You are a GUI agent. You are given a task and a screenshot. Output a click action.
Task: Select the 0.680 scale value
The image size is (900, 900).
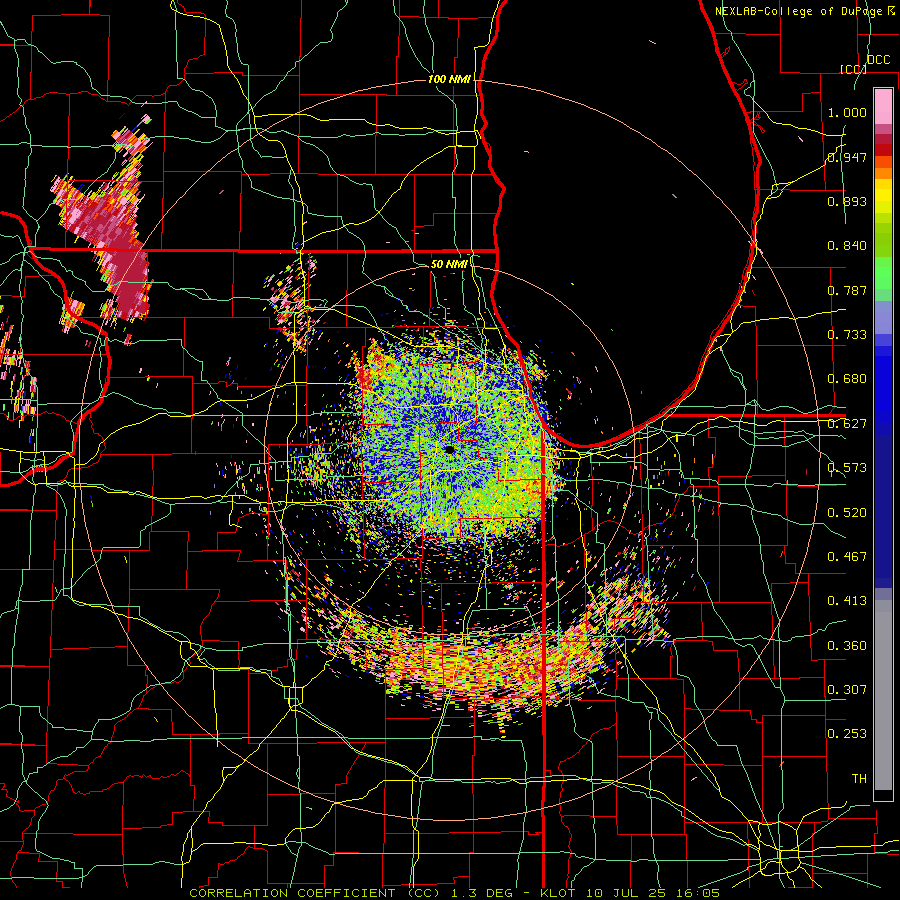(847, 379)
